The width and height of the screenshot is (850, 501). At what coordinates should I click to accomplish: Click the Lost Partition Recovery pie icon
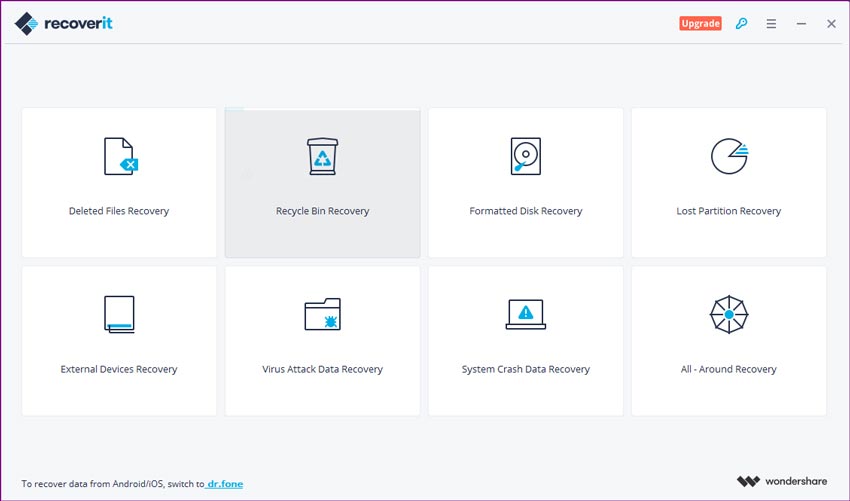click(x=729, y=156)
